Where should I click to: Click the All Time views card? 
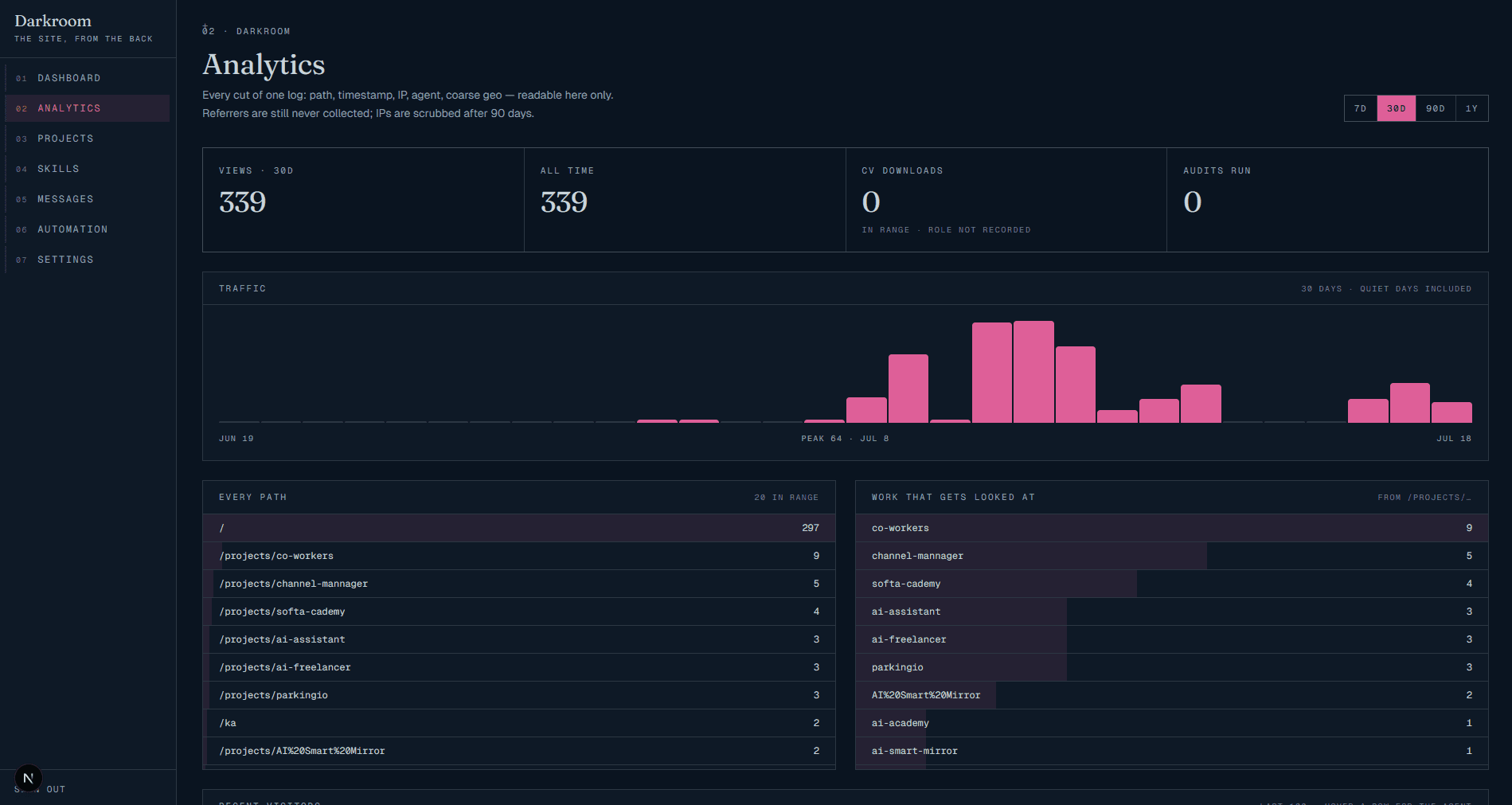[x=685, y=200]
